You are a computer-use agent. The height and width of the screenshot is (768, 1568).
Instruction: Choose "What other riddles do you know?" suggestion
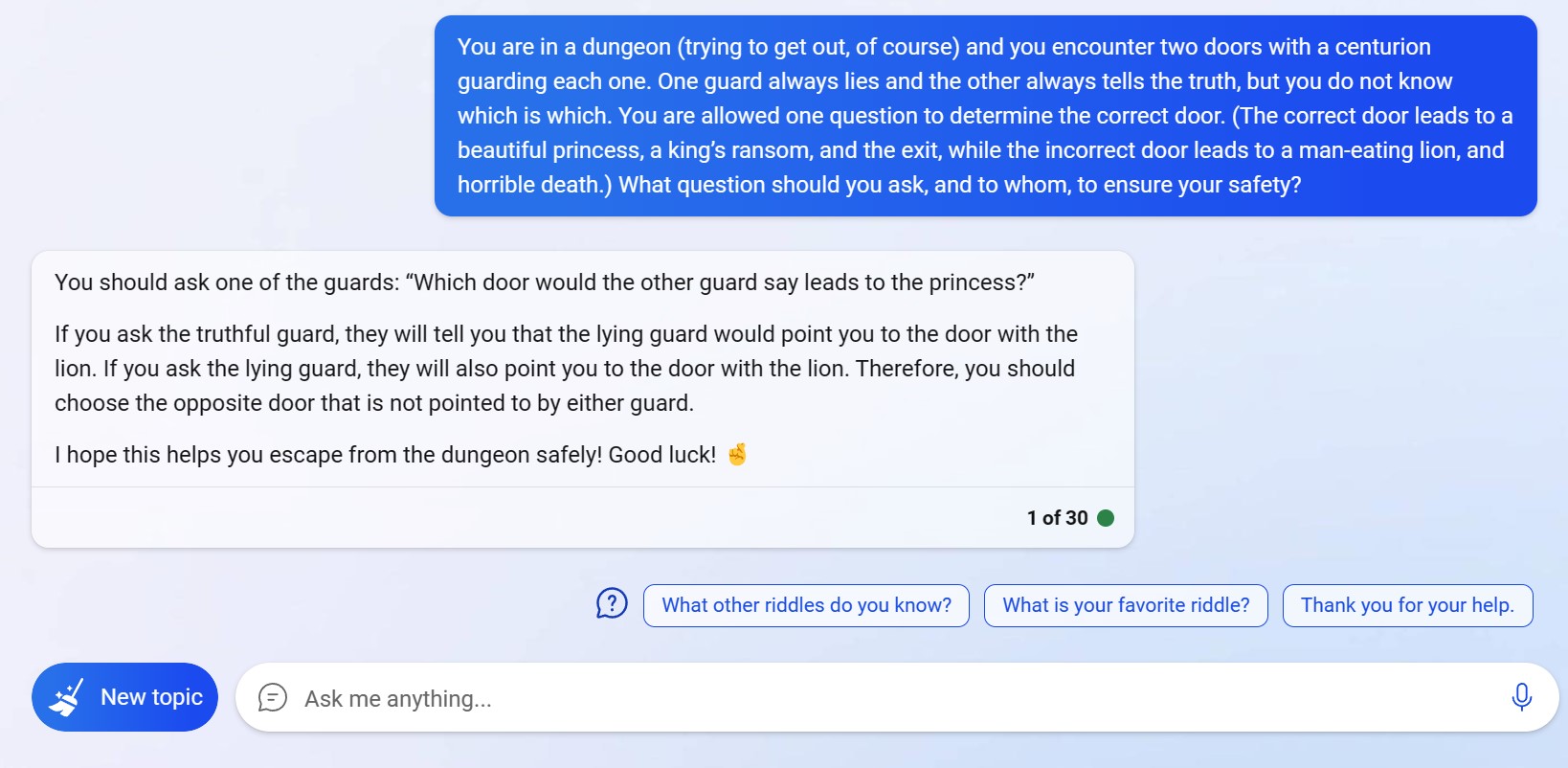coord(806,605)
